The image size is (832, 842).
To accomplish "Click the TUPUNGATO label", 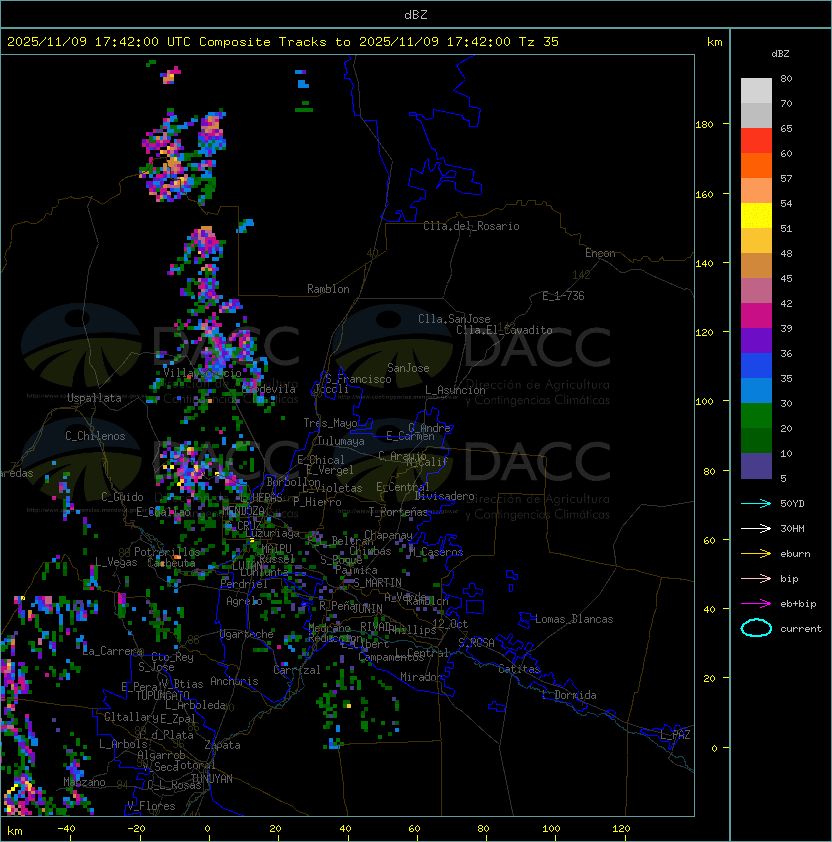I will [163, 696].
